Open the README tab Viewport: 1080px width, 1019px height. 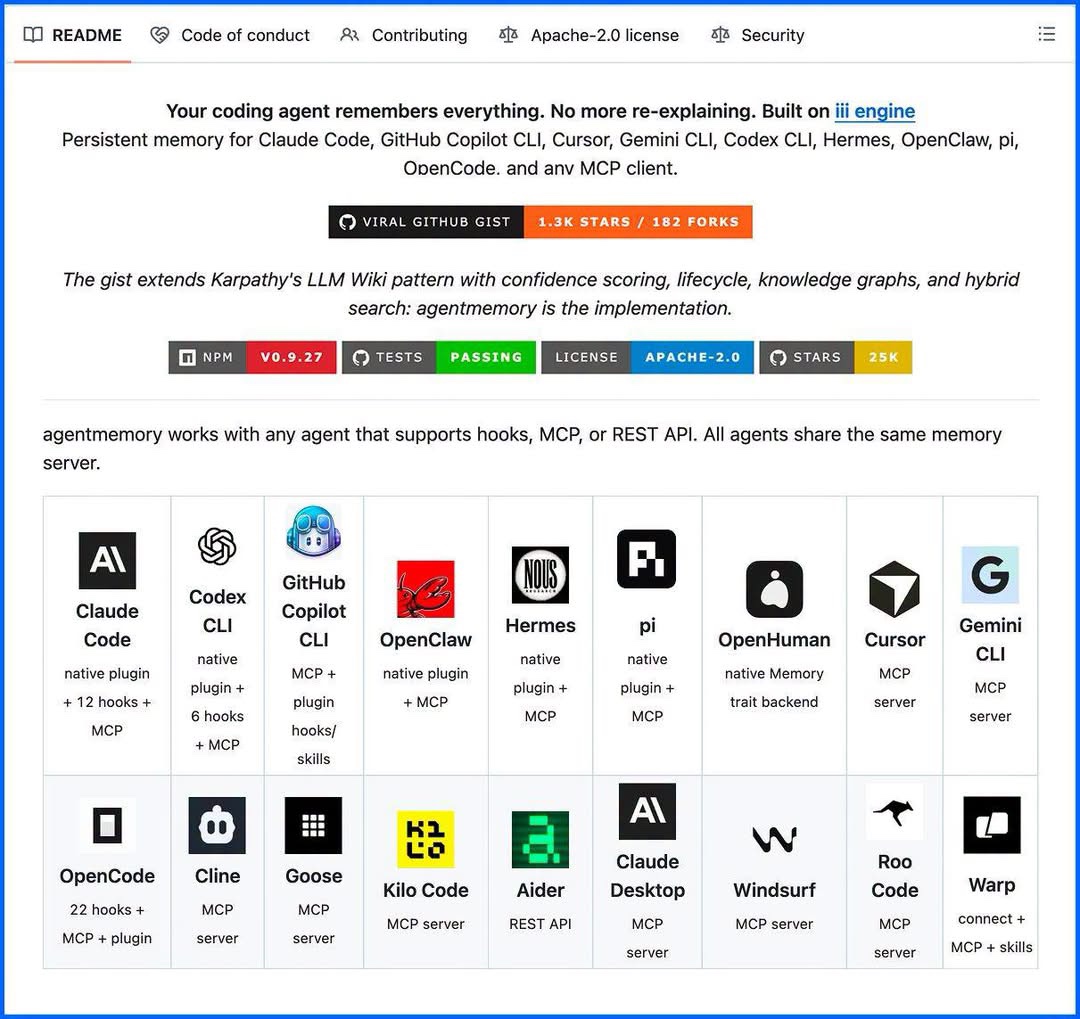pos(72,35)
